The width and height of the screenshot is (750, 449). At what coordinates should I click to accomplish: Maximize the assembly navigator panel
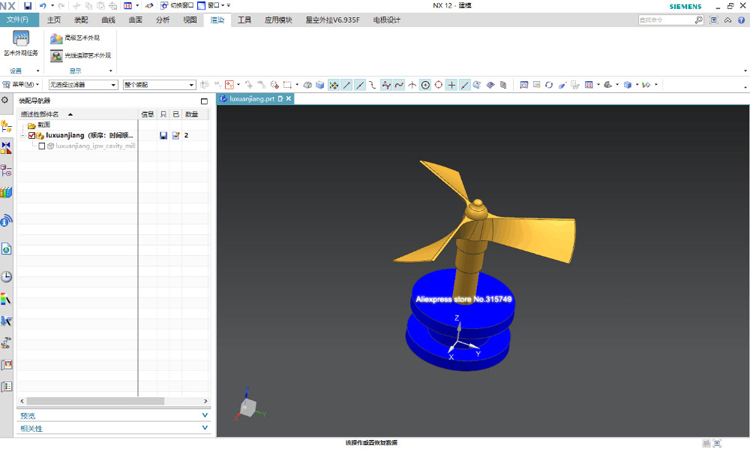pyautogui.click(x=204, y=101)
